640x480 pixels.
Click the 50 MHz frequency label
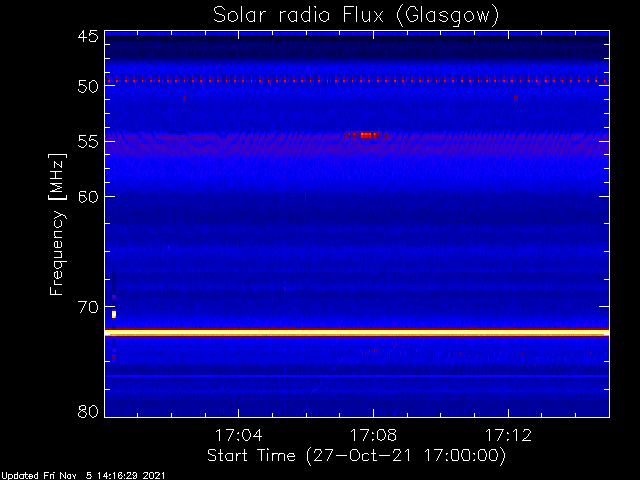(x=88, y=87)
